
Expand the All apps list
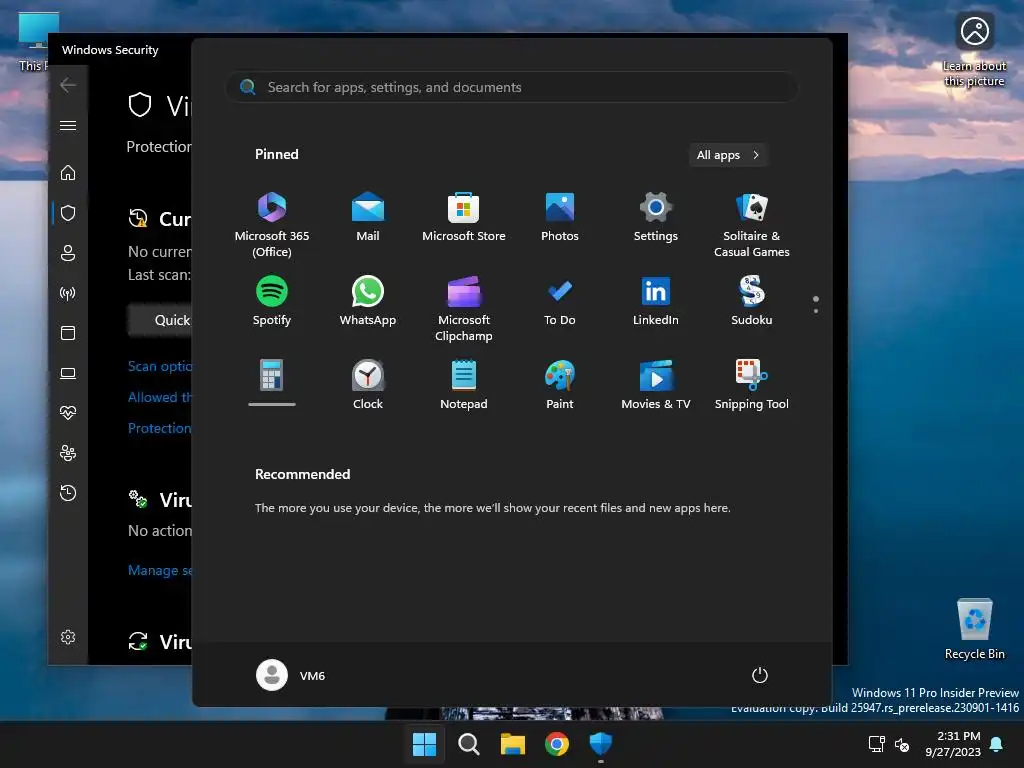[x=728, y=155]
